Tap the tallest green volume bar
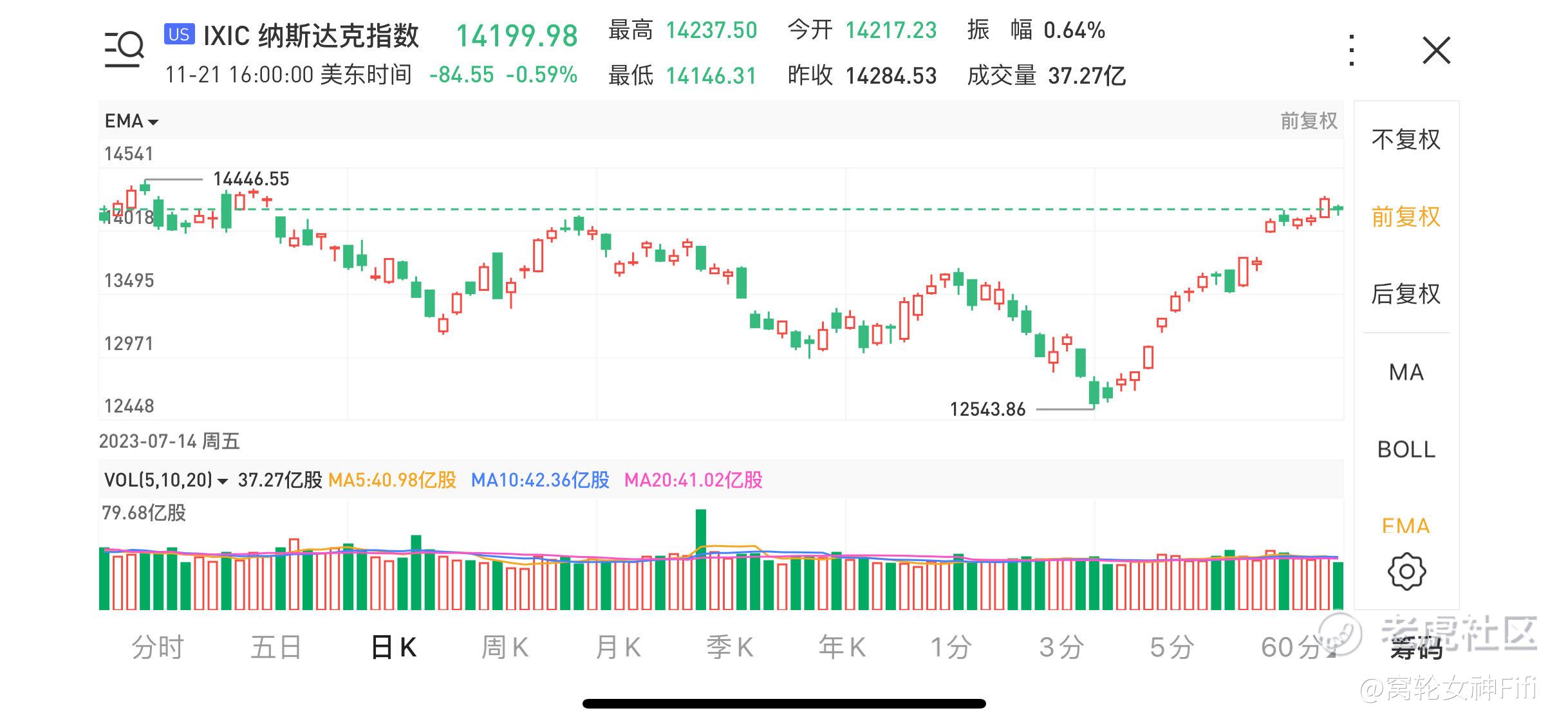 701,559
